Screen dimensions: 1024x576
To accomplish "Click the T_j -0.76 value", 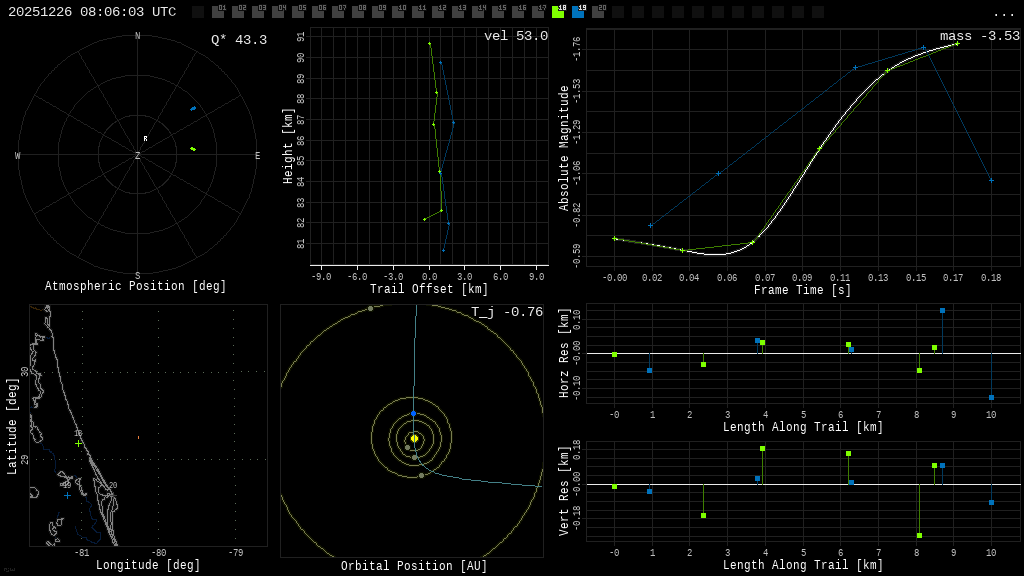I will tap(507, 312).
